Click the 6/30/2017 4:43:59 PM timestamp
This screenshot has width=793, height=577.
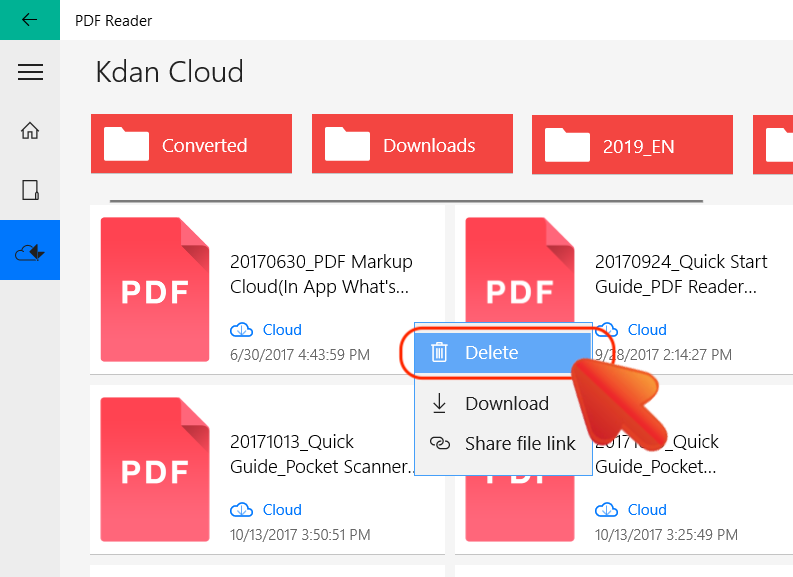click(300, 354)
